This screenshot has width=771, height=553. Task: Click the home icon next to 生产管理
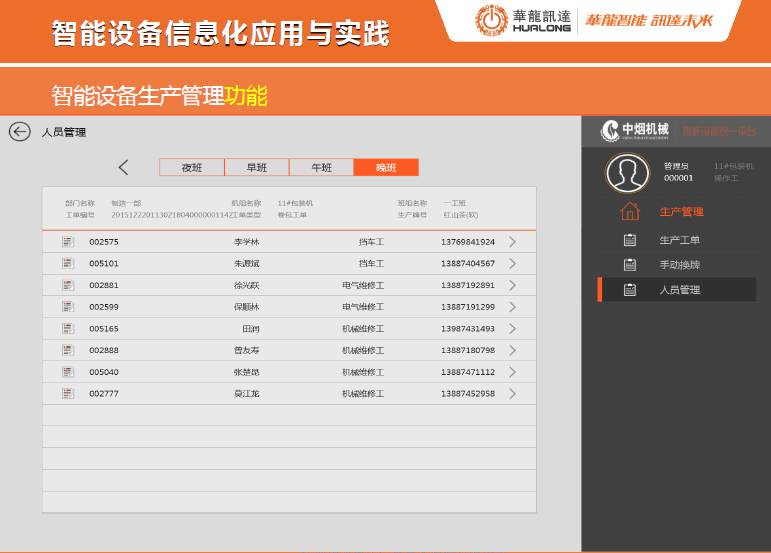(x=629, y=212)
